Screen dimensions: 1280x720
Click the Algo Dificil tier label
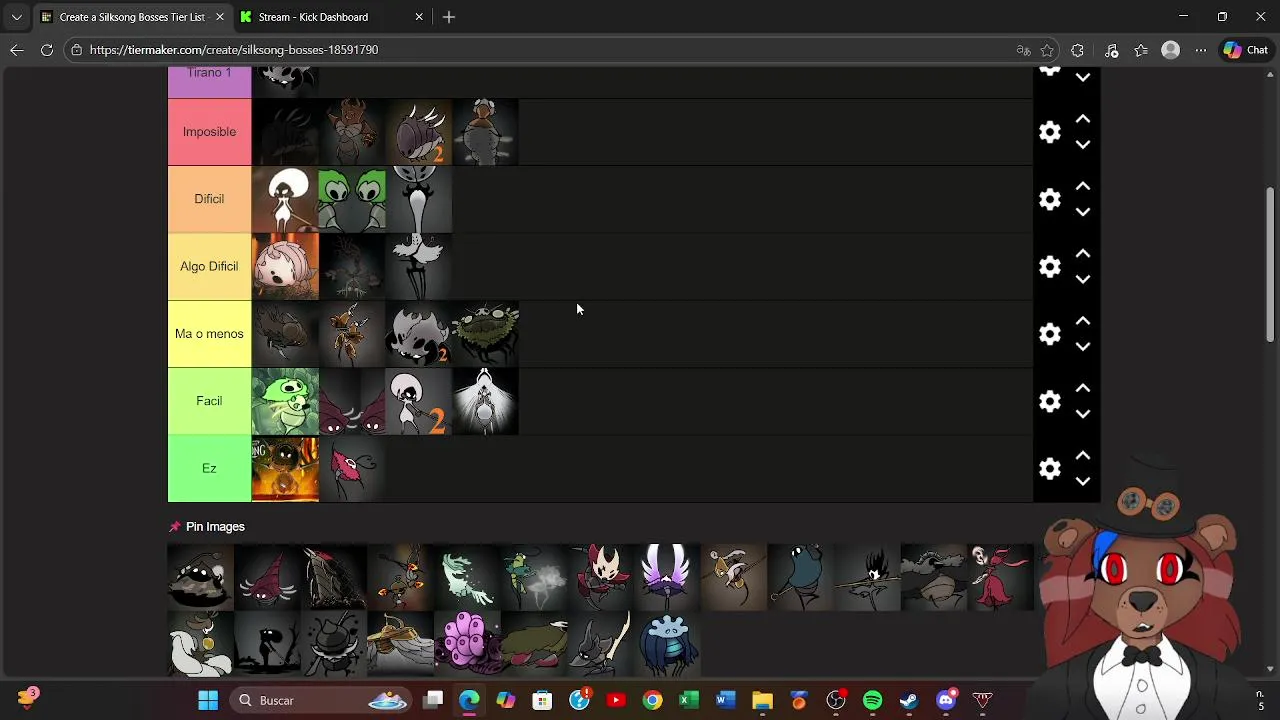(x=209, y=266)
